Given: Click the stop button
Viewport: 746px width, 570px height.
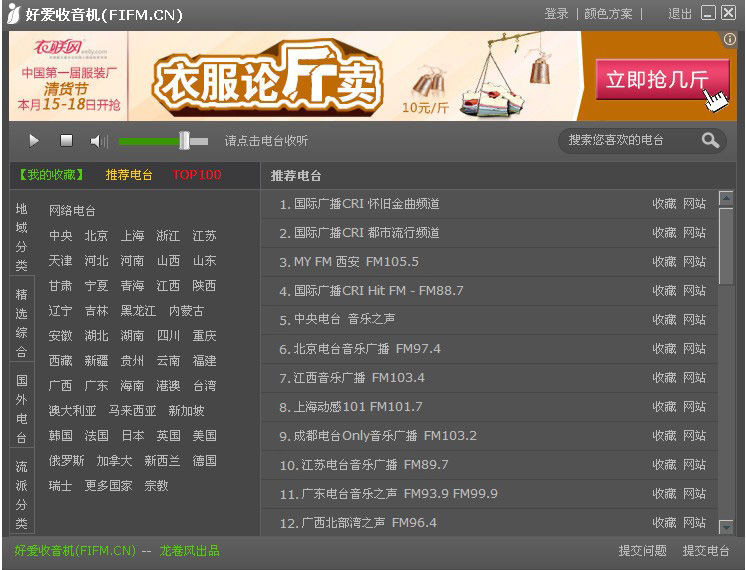Looking at the screenshot, I should coord(66,140).
